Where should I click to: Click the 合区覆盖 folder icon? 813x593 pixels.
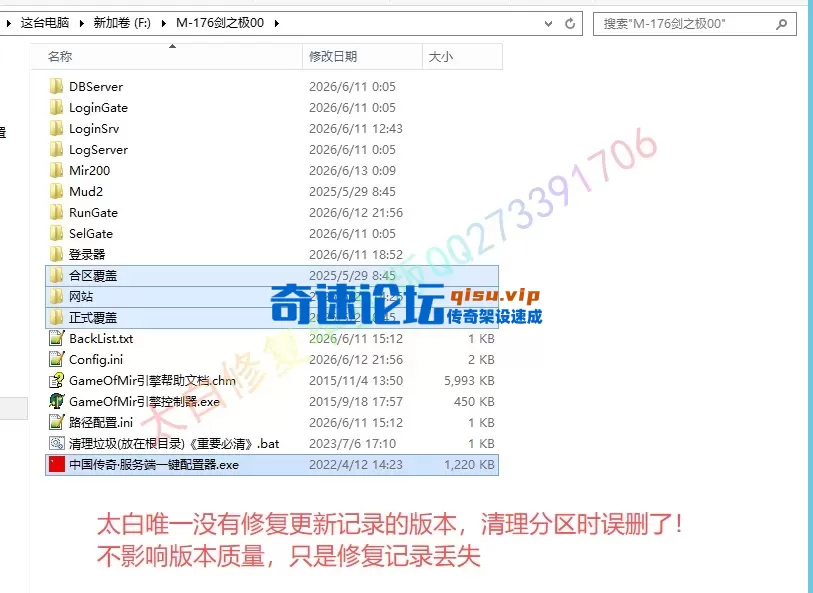[x=57, y=275]
